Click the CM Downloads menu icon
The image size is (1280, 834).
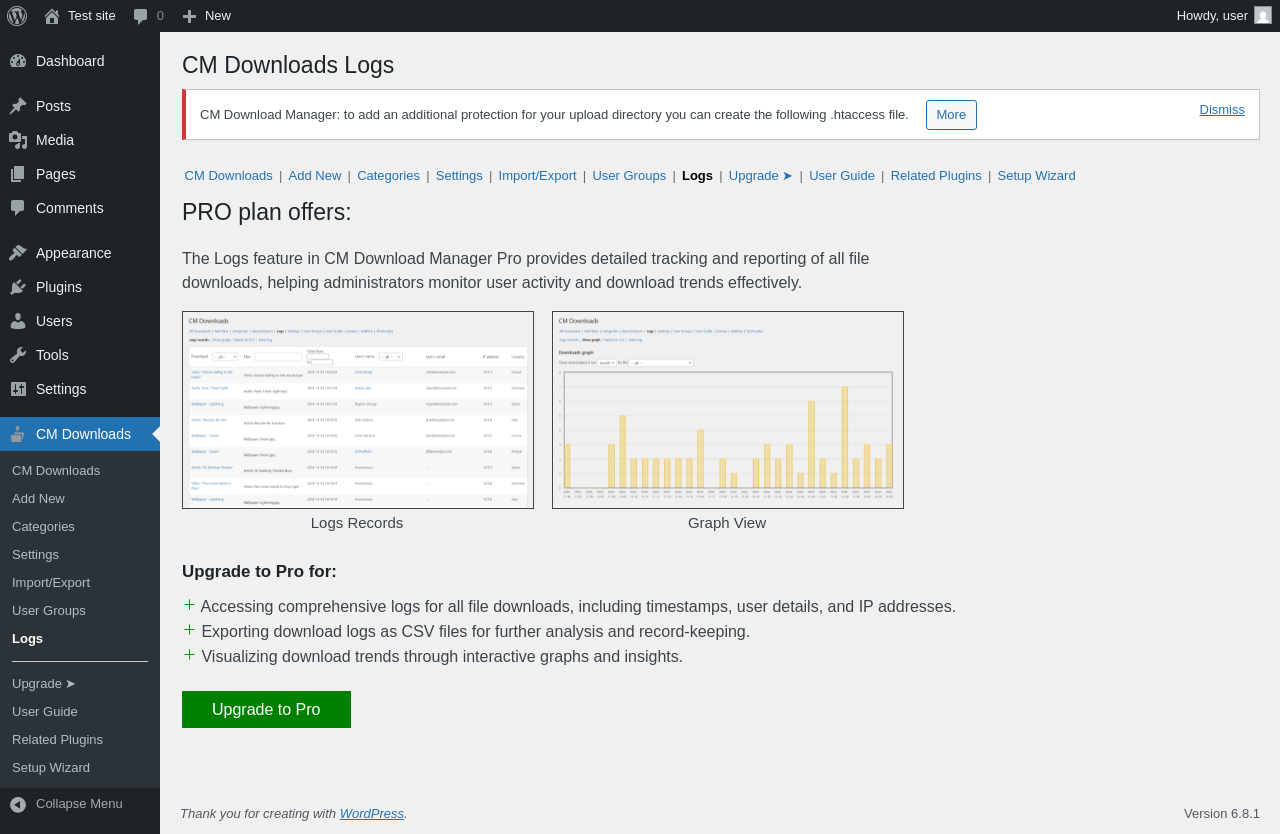pyautogui.click(x=18, y=434)
